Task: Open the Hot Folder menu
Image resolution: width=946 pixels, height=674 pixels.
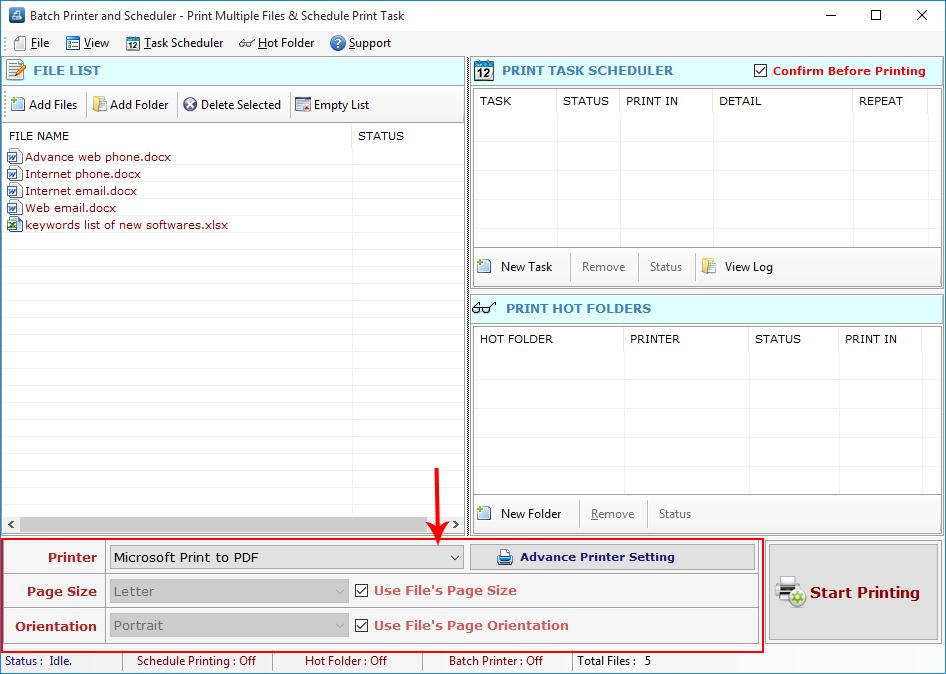Action: pos(277,43)
